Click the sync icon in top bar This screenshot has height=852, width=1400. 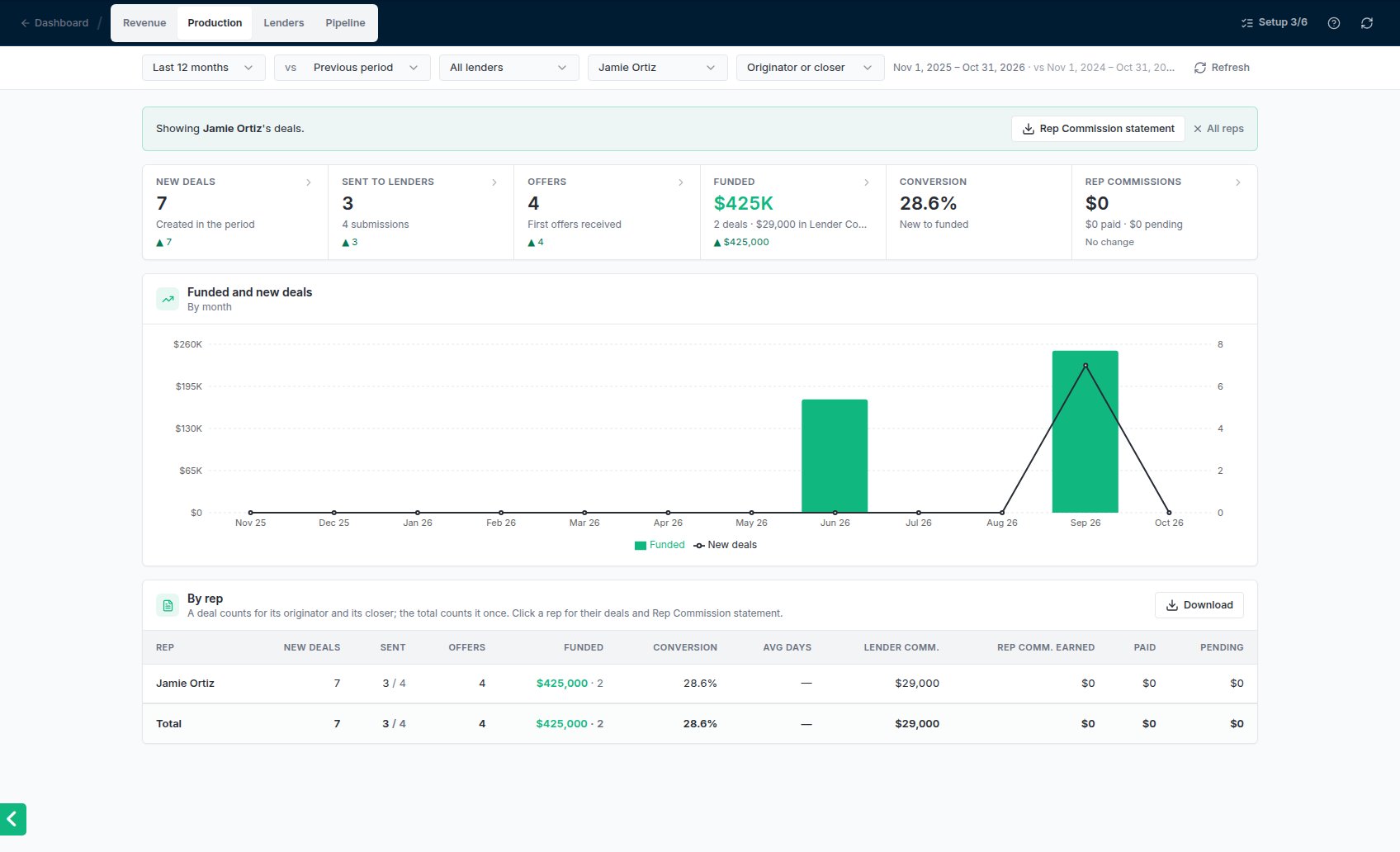(x=1367, y=23)
